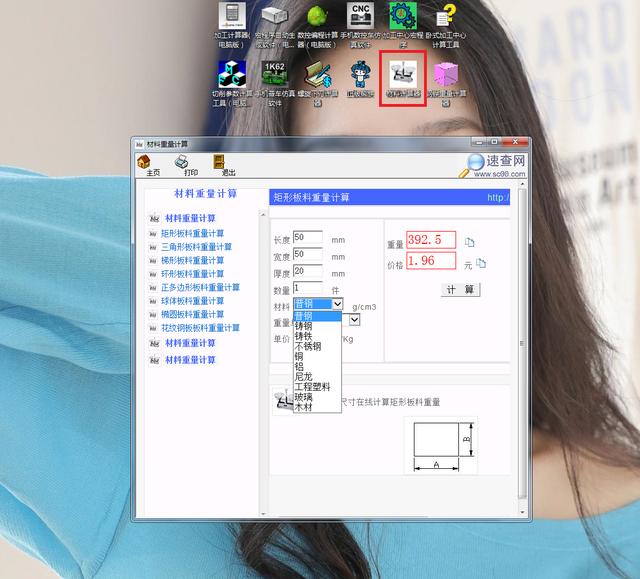The image size is (640, 579).
Task: Select 工程塑料 in the material list
Action: tap(317, 387)
